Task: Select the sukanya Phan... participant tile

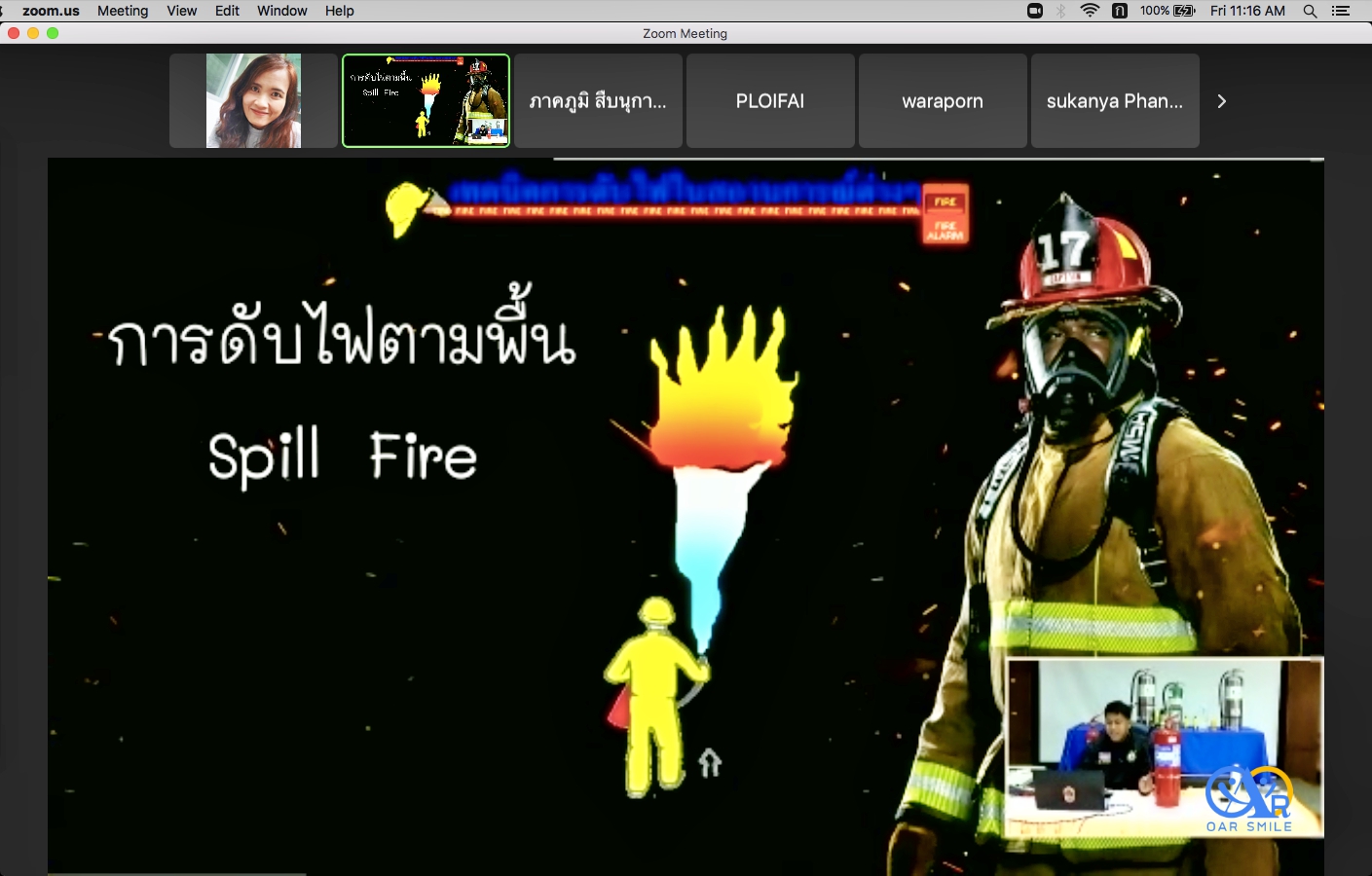Action: coord(1114,101)
